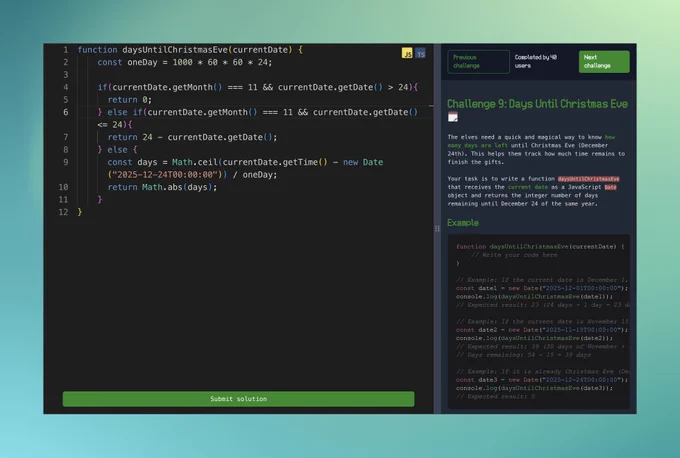Click the 'const date2' example line in the description
The width and height of the screenshot is (680, 458).
point(542,330)
